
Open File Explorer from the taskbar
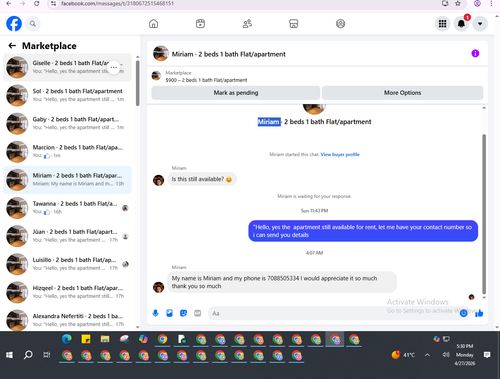coord(105,339)
